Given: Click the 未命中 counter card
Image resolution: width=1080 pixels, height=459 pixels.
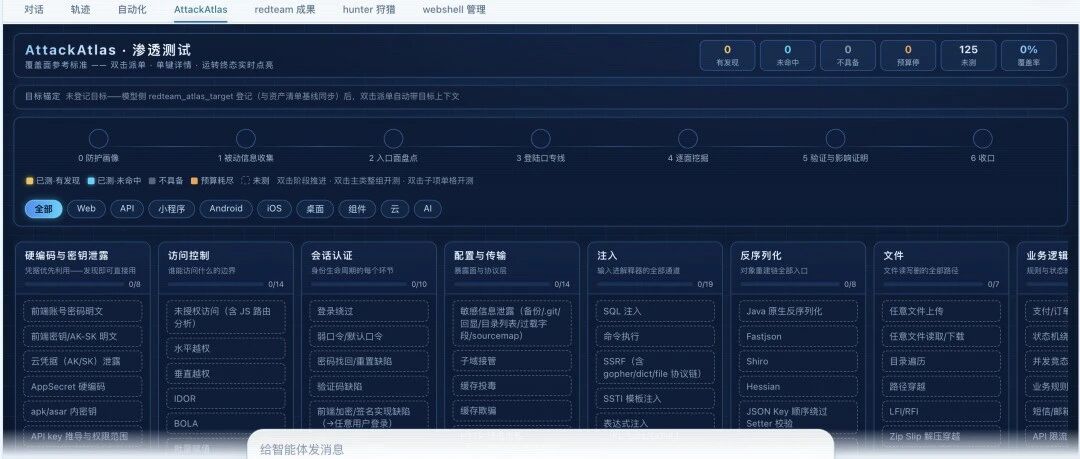Looking at the screenshot, I should (x=787, y=55).
